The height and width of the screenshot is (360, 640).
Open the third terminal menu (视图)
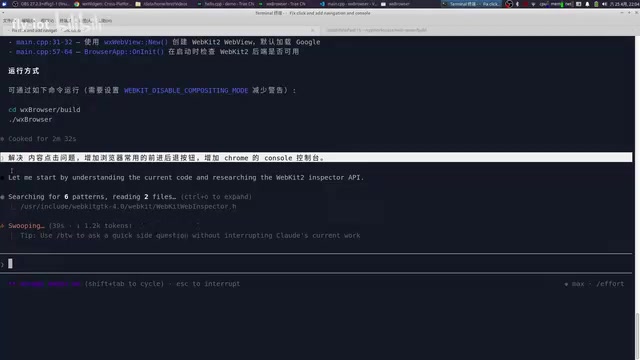(x=47, y=20)
